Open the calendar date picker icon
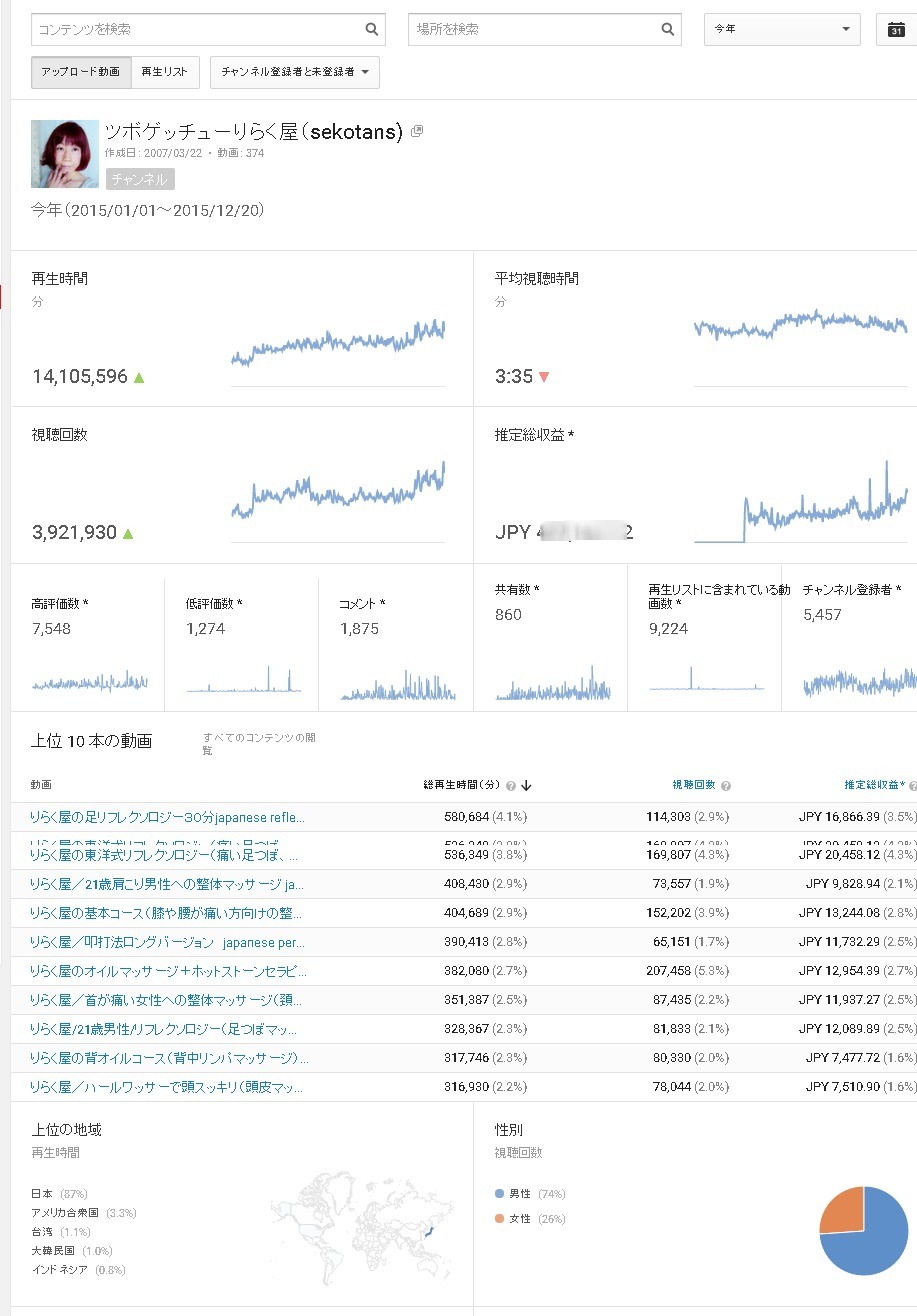 pyautogui.click(x=896, y=30)
